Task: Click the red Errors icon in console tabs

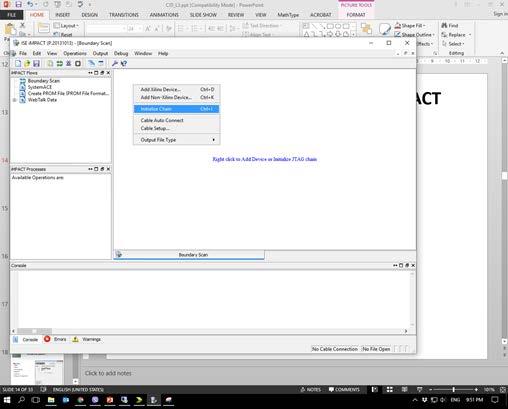Action: (x=47, y=339)
